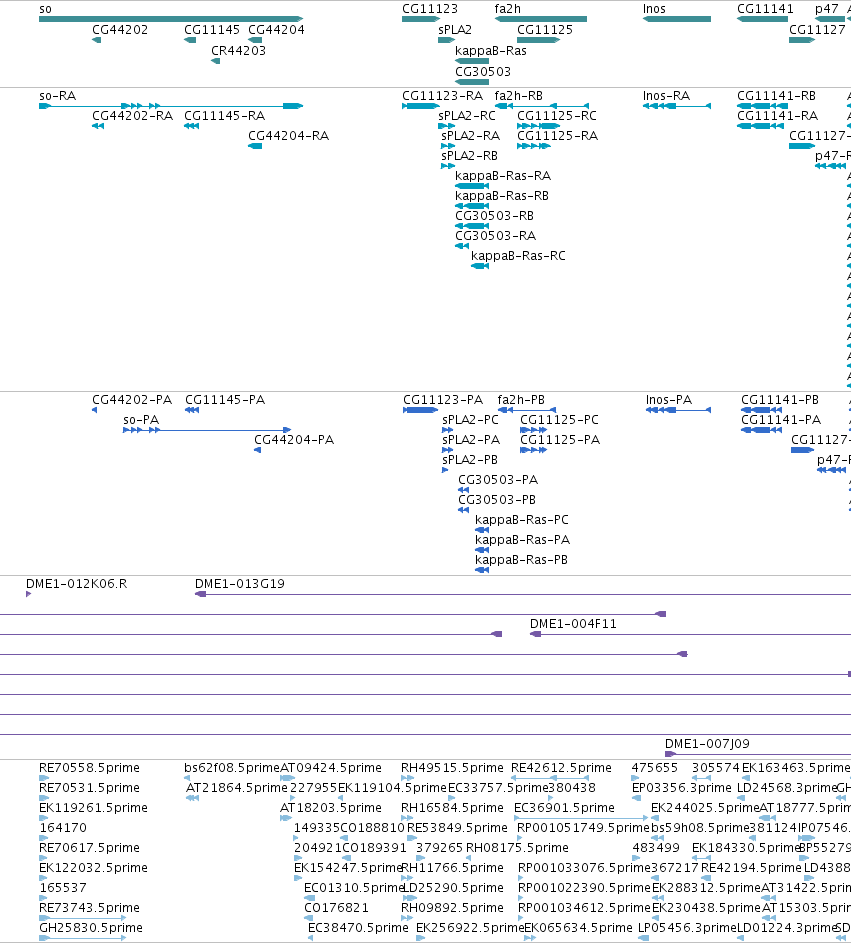Click the CG11125 gene label
This screenshot has width=851, height=943.
(545, 29)
